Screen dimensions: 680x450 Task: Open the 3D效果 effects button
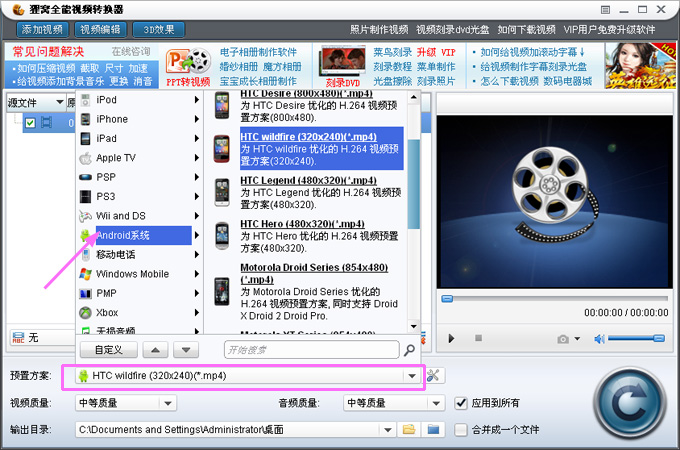(x=159, y=29)
